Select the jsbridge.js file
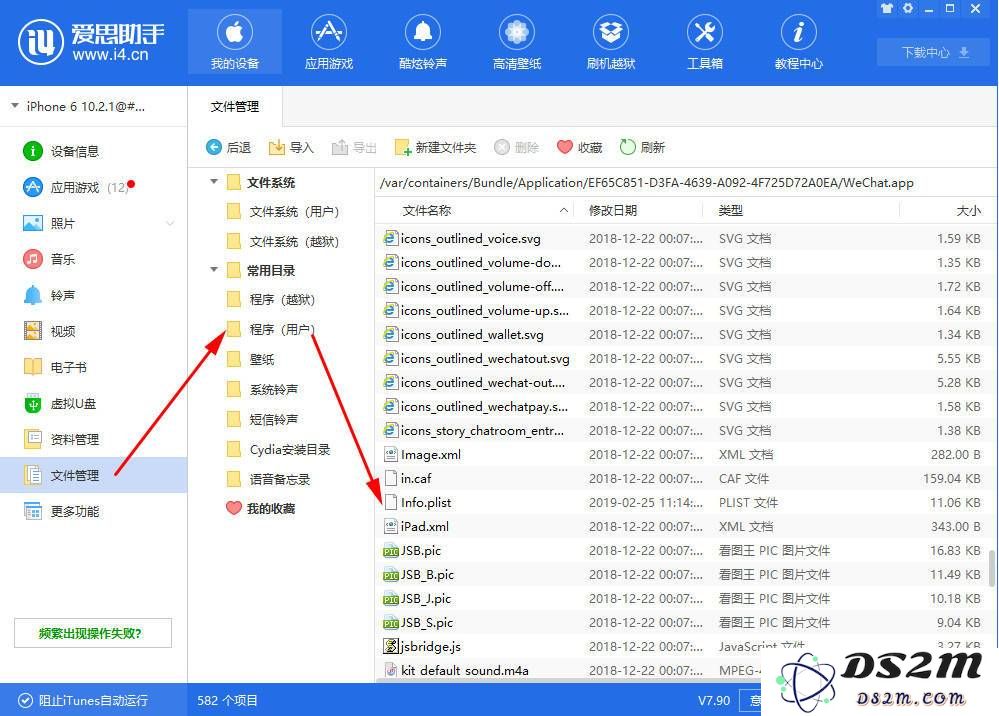 tap(682, 647)
